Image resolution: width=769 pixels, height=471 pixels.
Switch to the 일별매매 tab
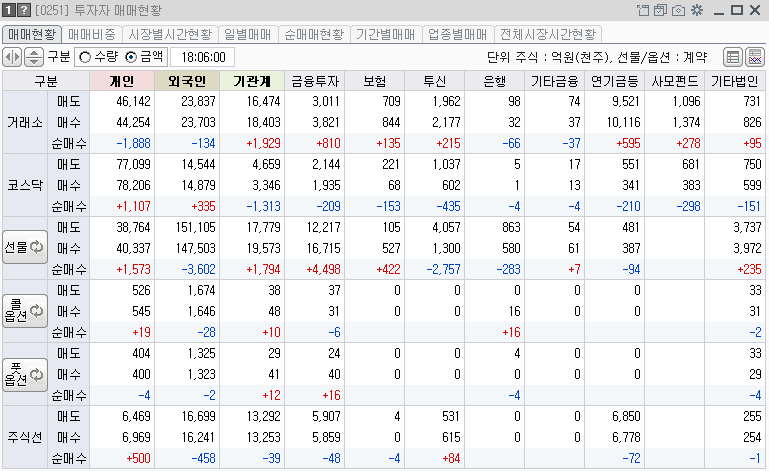point(248,34)
